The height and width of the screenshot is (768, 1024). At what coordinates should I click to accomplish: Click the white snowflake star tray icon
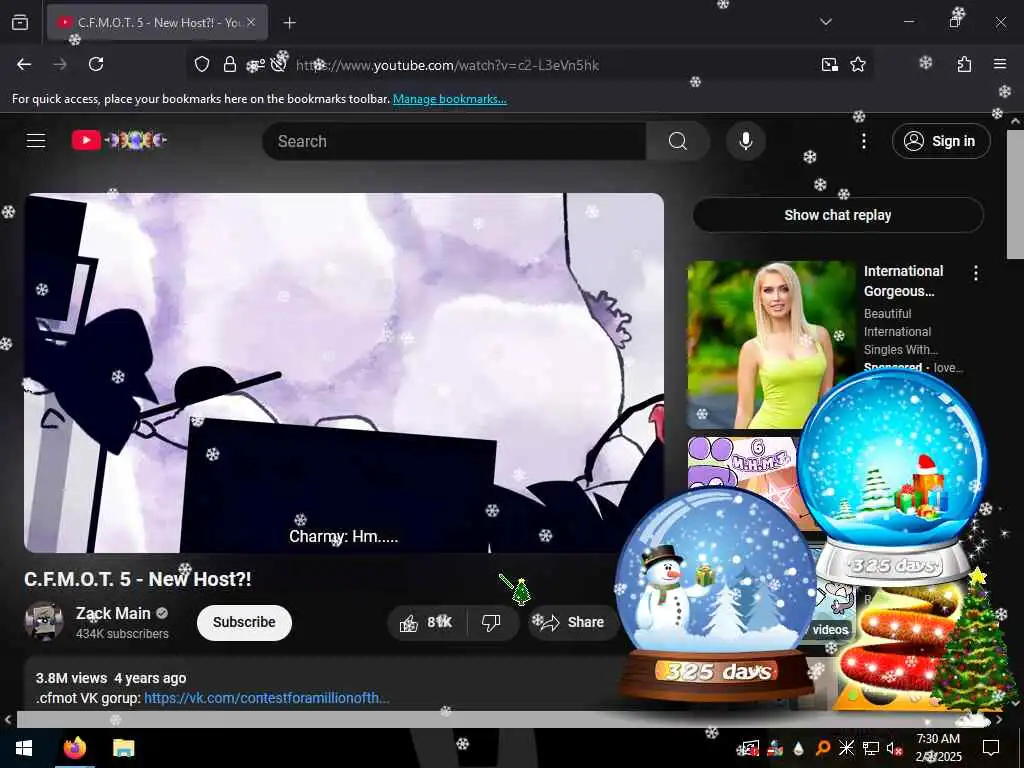point(846,747)
